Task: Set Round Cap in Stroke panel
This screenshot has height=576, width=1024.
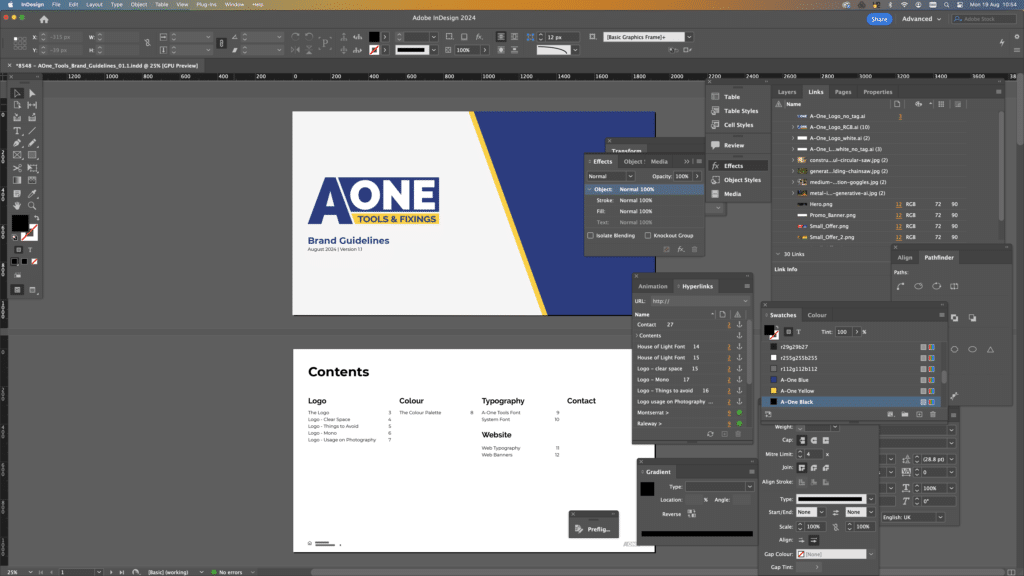Action: tap(814, 440)
